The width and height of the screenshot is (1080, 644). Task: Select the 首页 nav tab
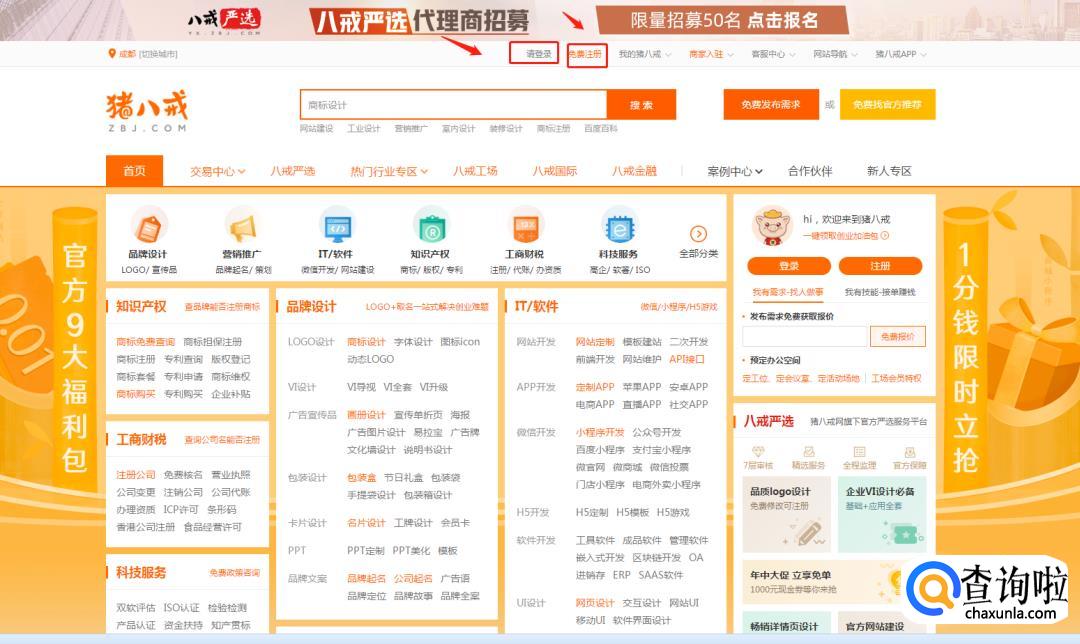[134, 171]
